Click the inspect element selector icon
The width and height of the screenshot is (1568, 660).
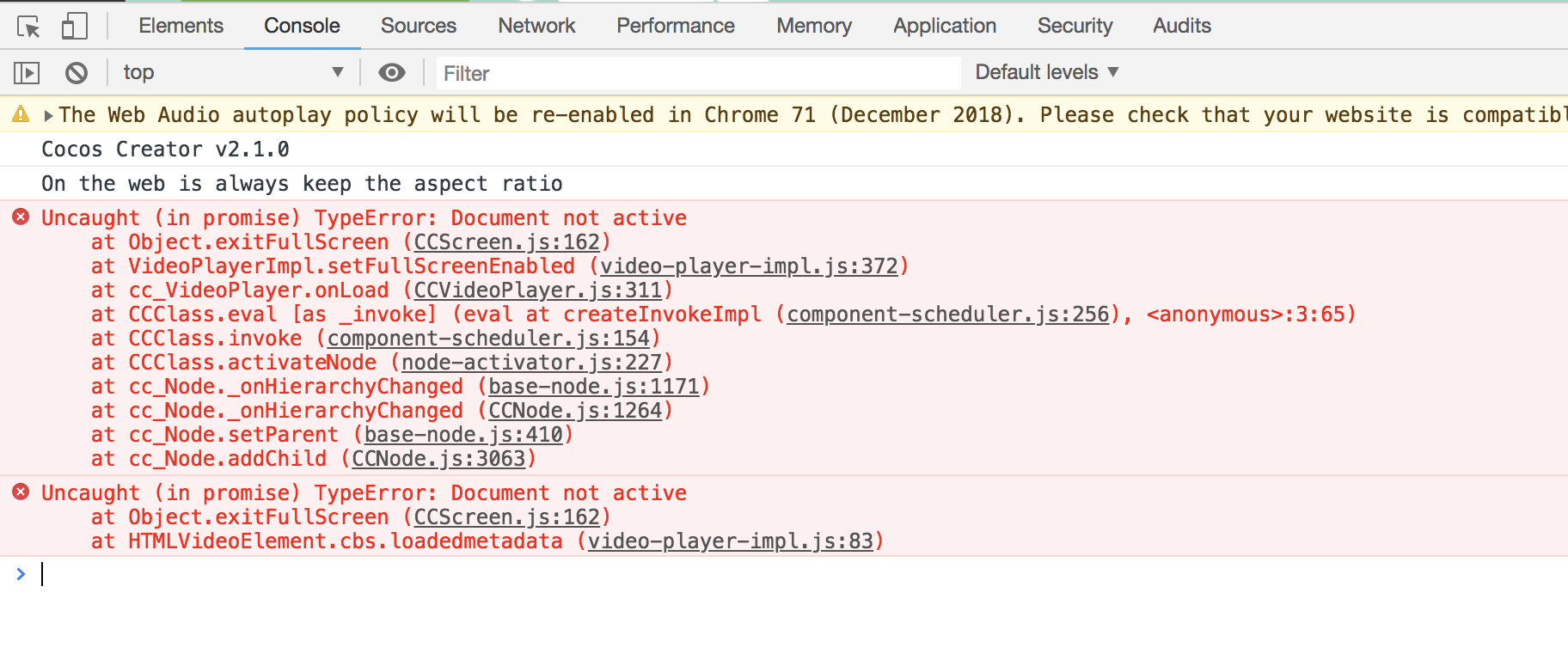pos(28,27)
